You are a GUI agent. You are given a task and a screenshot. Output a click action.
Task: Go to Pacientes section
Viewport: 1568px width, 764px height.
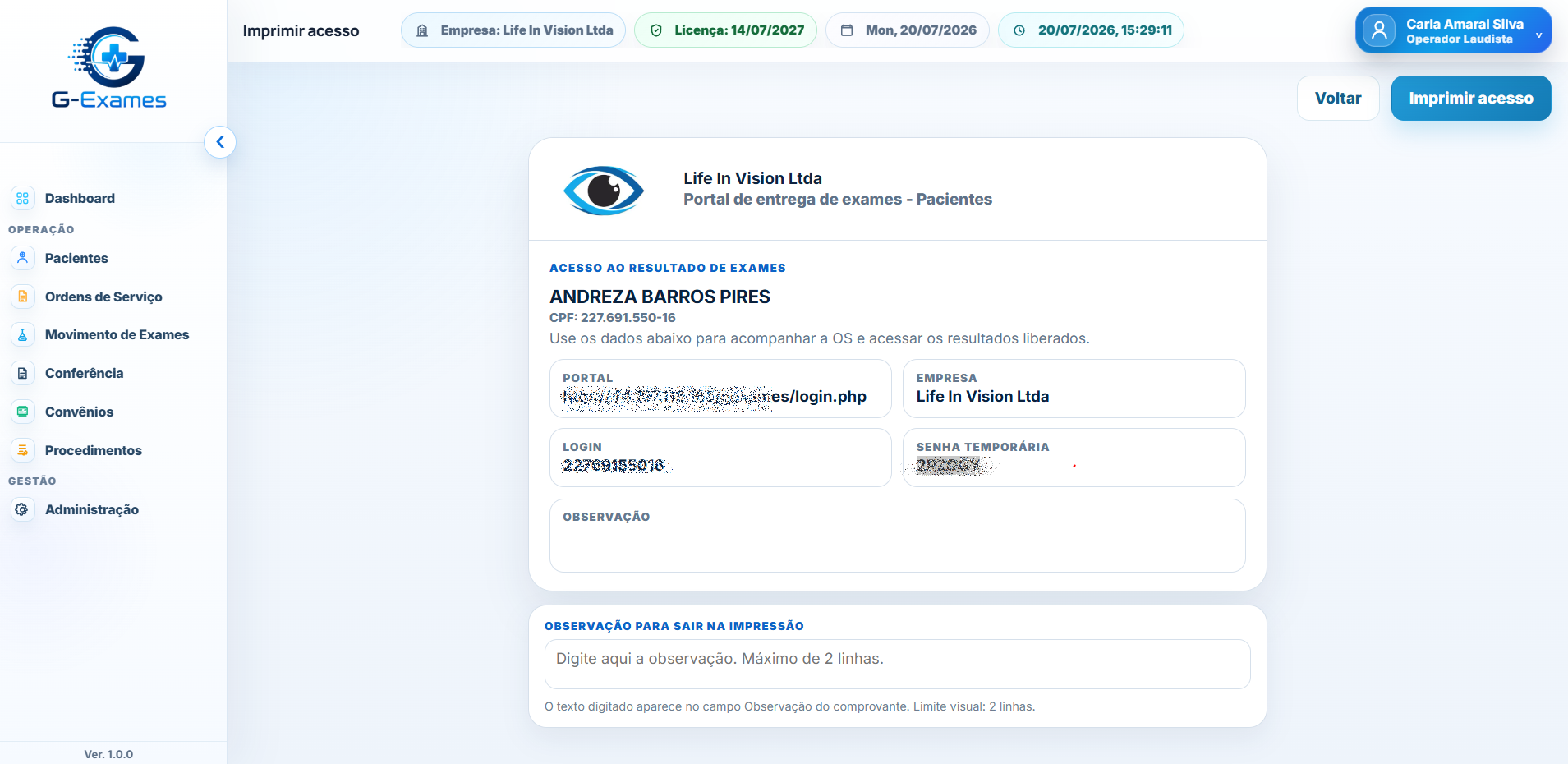click(76, 258)
